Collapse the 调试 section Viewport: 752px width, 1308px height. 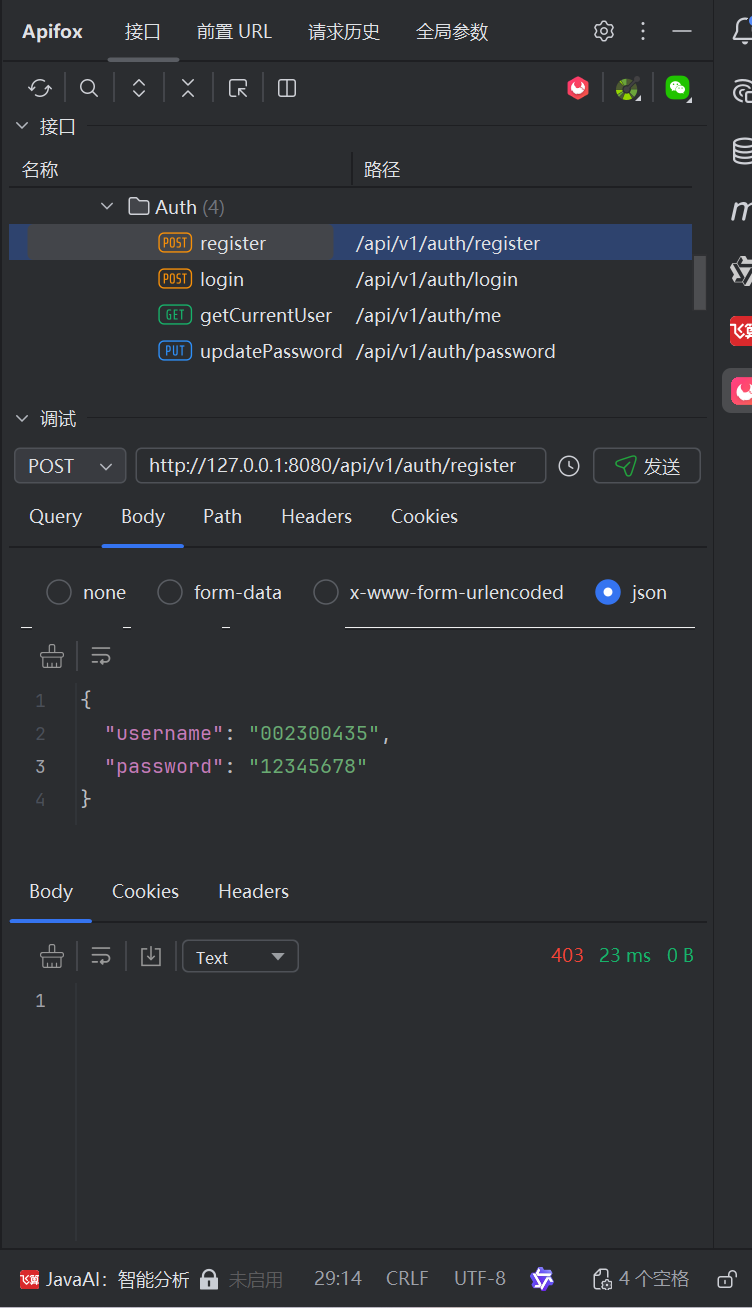tap(22, 419)
